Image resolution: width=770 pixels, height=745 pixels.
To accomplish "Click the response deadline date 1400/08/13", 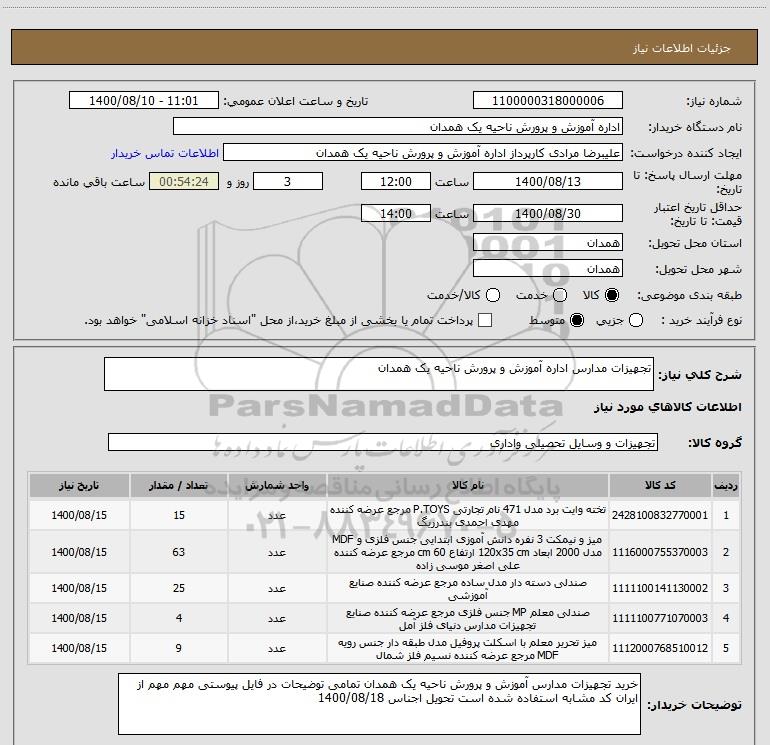I will coord(548,181).
